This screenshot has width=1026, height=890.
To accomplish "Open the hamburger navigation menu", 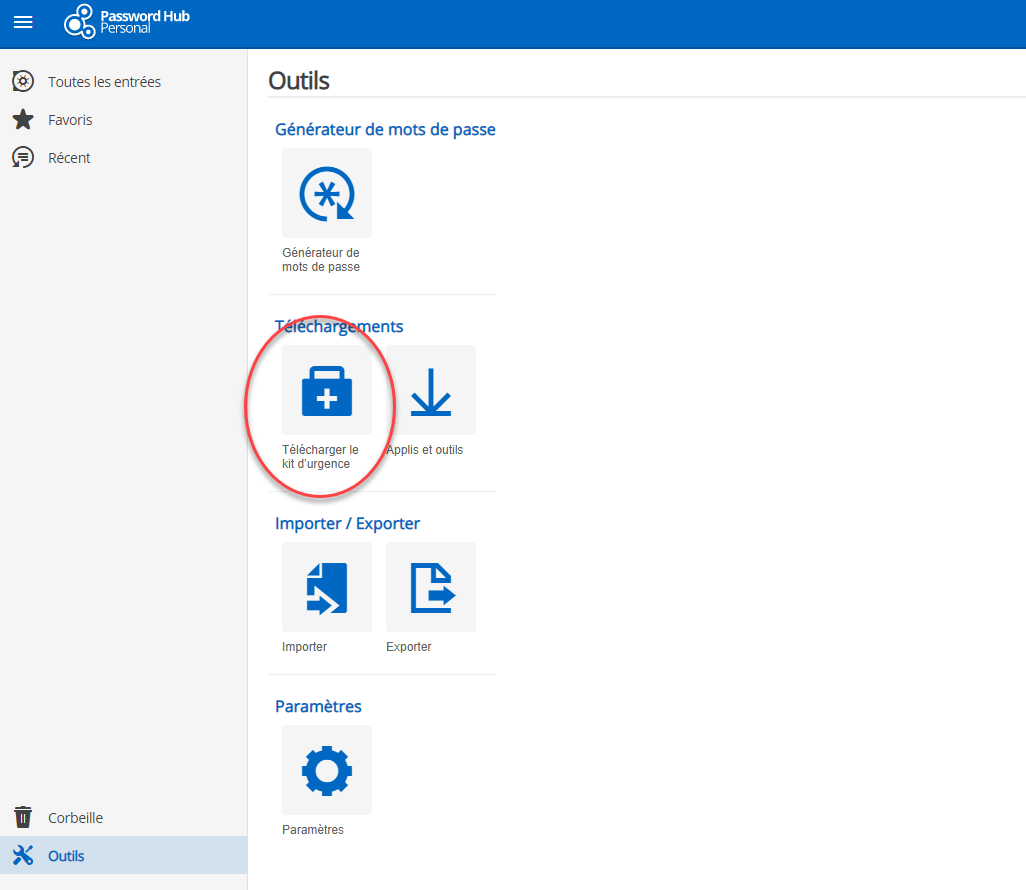I will 23,22.
